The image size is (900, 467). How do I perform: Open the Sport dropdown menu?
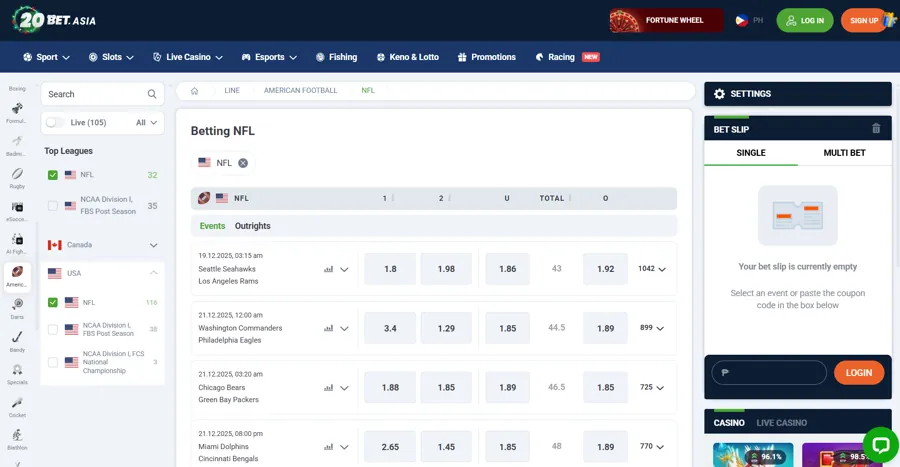[x=46, y=57]
